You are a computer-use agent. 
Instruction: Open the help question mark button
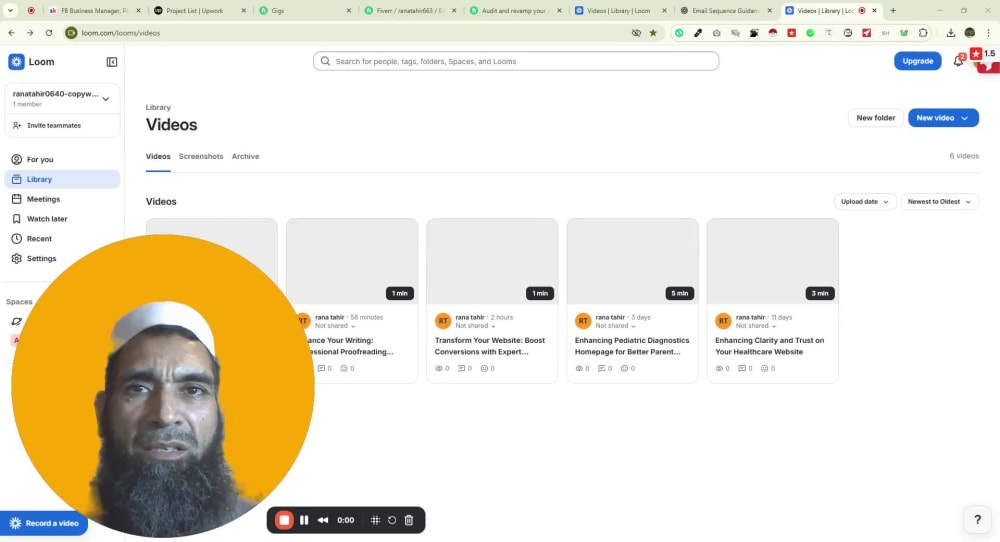977,519
